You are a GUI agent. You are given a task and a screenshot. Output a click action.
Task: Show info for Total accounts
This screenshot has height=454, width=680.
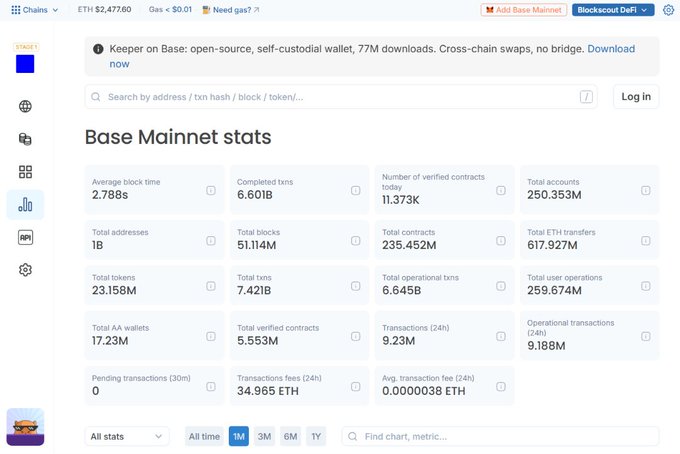[646, 190]
